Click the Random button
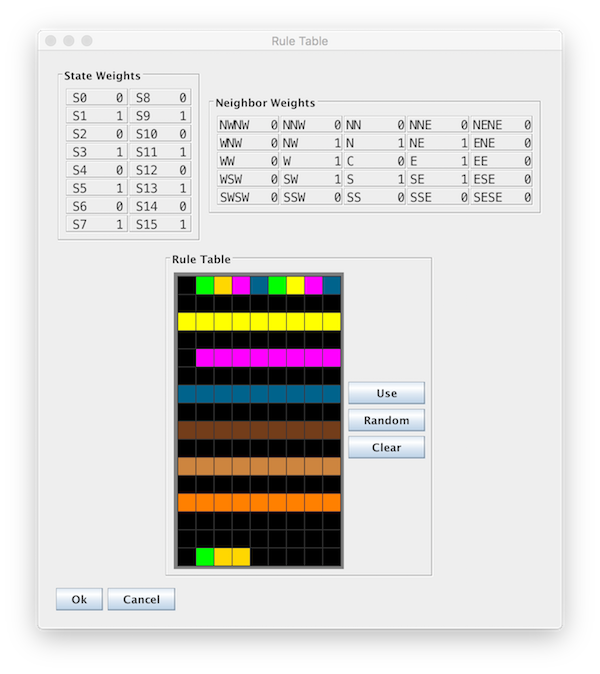This screenshot has width=600, height=674. [x=386, y=420]
